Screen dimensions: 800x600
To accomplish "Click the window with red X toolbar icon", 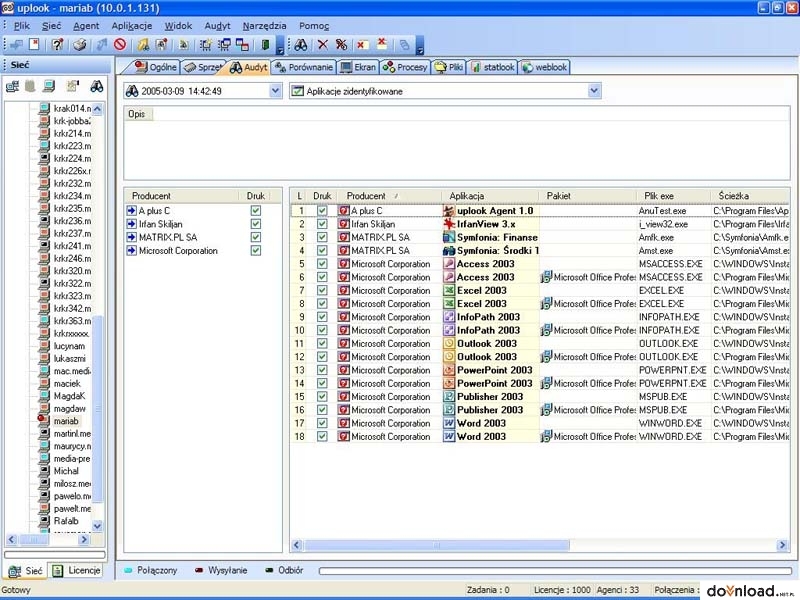I will click(x=362, y=45).
